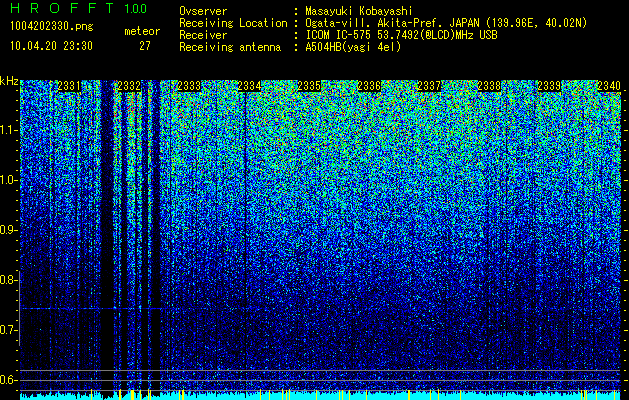The width and height of the screenshot is (629, 400).
Task: Click the 2340 time marker
Action: [x=609, y=86]
